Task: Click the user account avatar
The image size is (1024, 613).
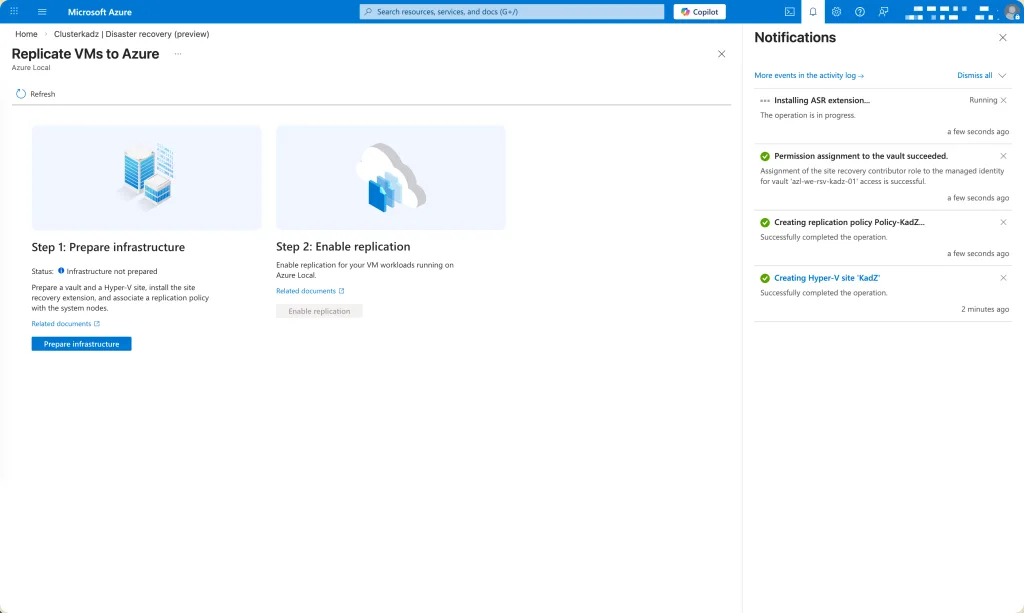Action: pos(1011,12)
